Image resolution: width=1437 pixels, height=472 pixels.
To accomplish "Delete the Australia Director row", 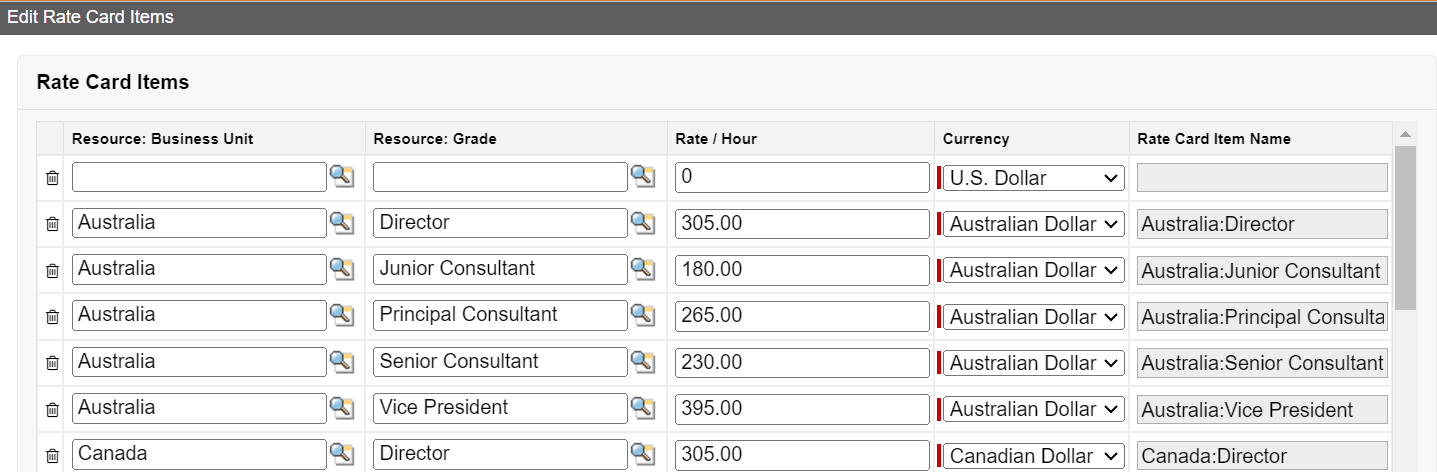I will point(53,224).
